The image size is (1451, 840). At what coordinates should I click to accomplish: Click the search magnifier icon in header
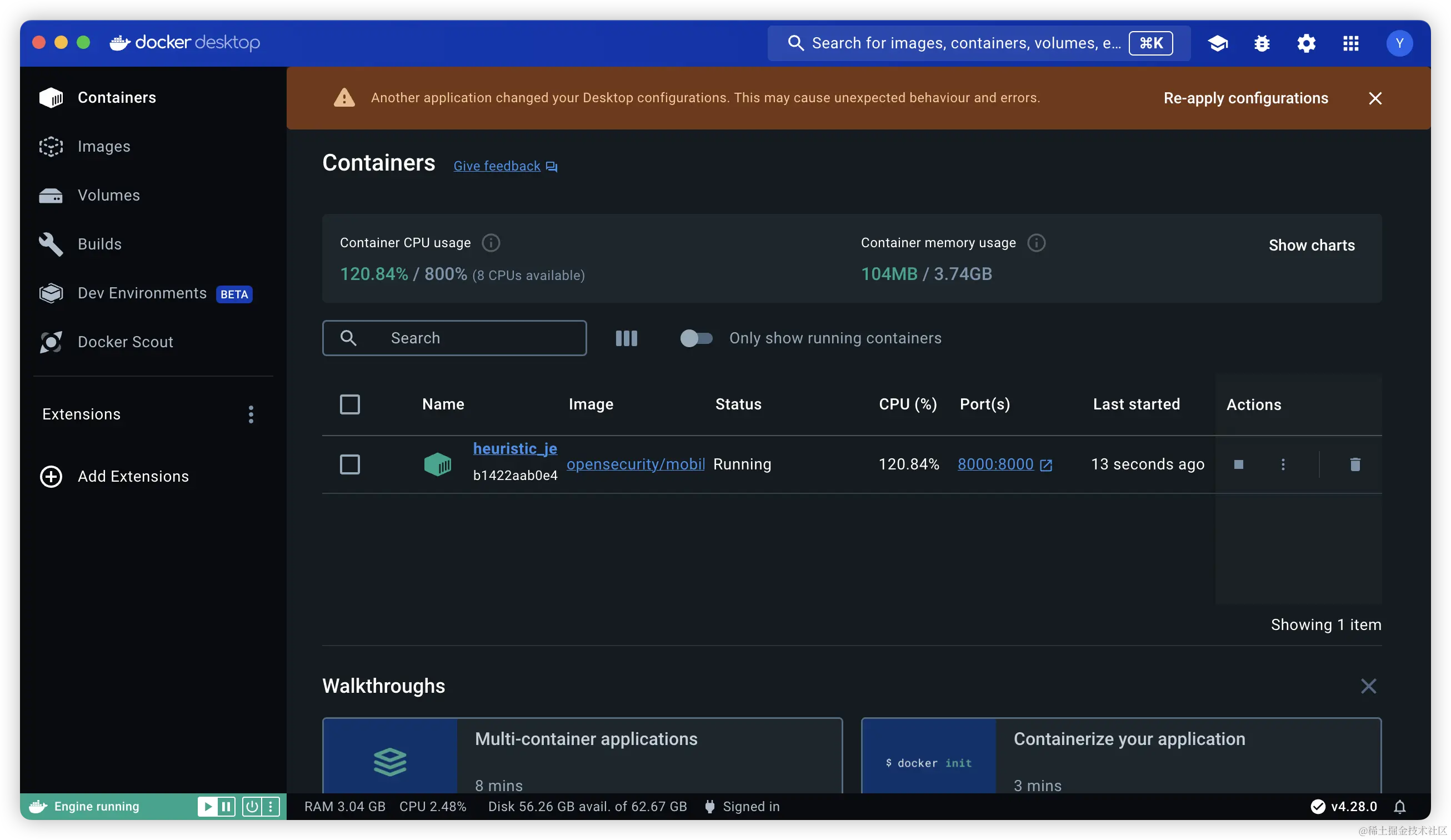tap(795, 43)
